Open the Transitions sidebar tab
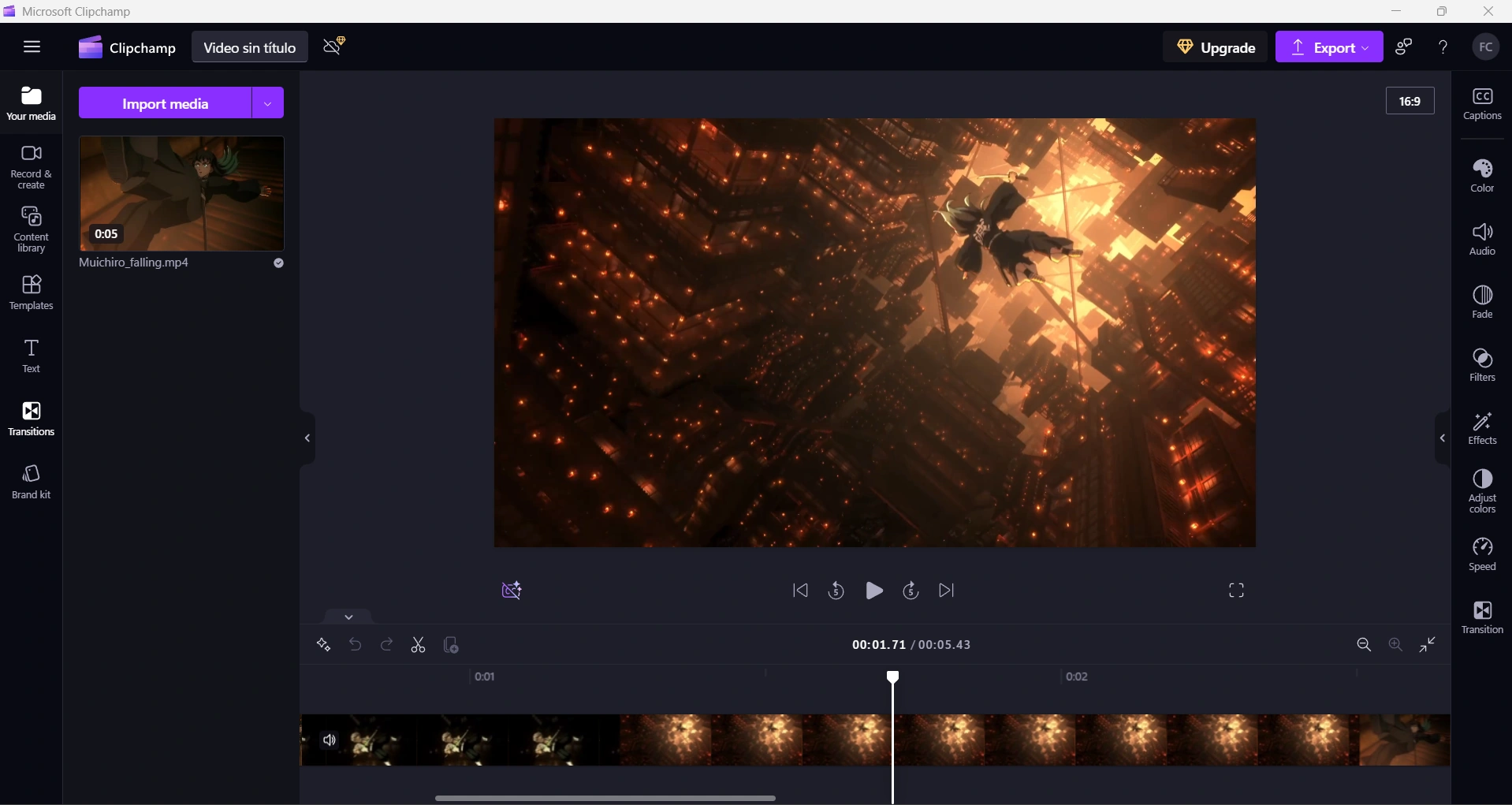The height and width of the screenshot is (805, 1512). [x=32, y=419]
